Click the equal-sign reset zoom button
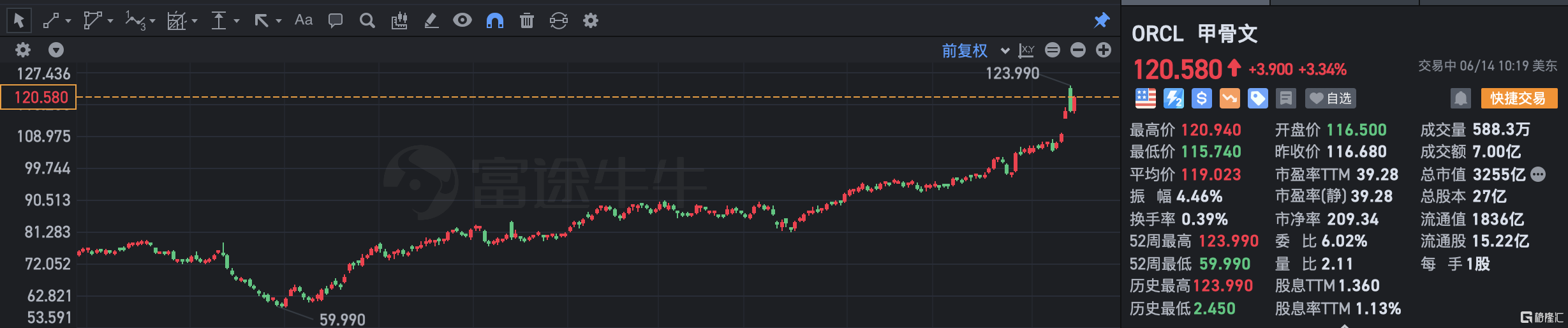 [x=1053, y=50]
